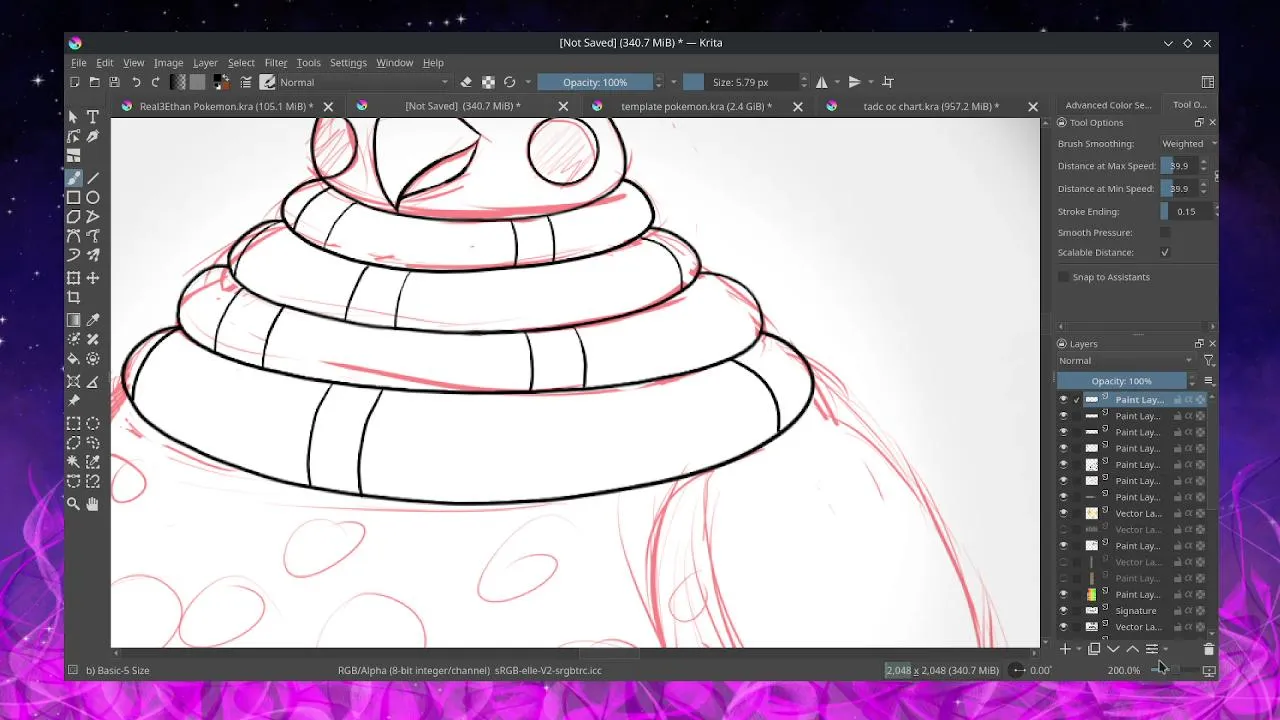Open the toolbar blending mode dropdown

coord(364,82)
